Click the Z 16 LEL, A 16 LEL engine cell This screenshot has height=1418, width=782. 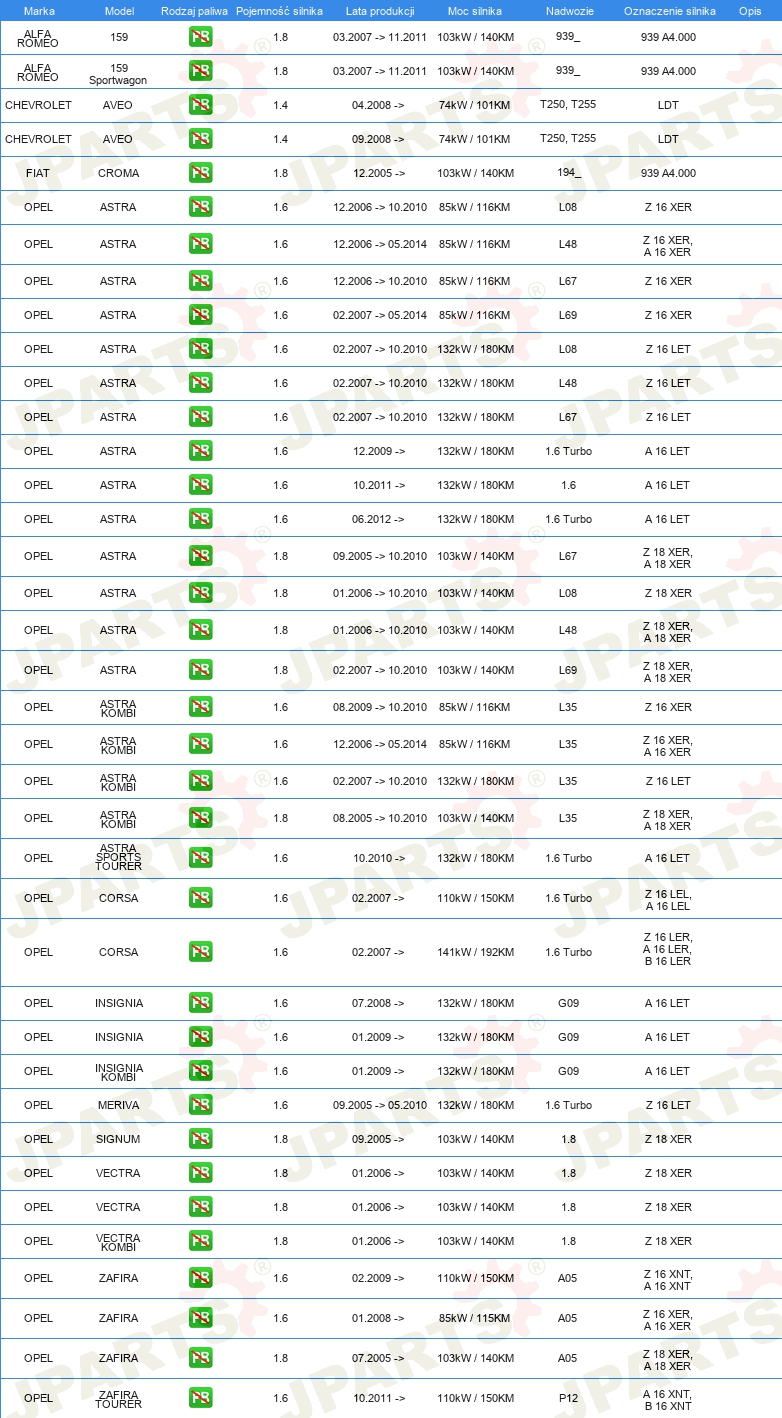tap(667, 900)
